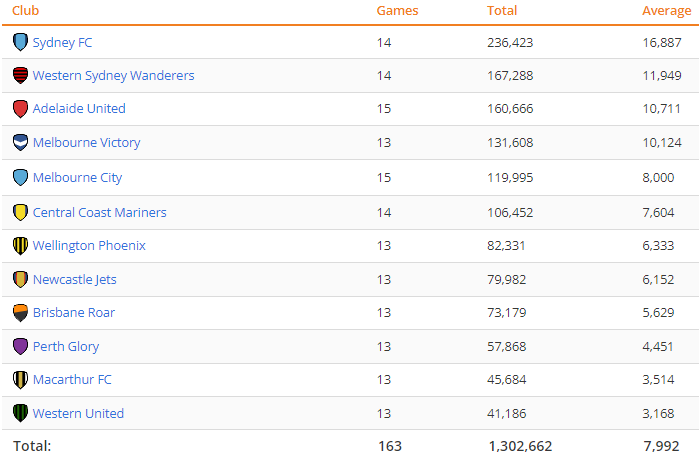
Task: Follow the Western Sydney Wanderers link
Action: (113, 76)
